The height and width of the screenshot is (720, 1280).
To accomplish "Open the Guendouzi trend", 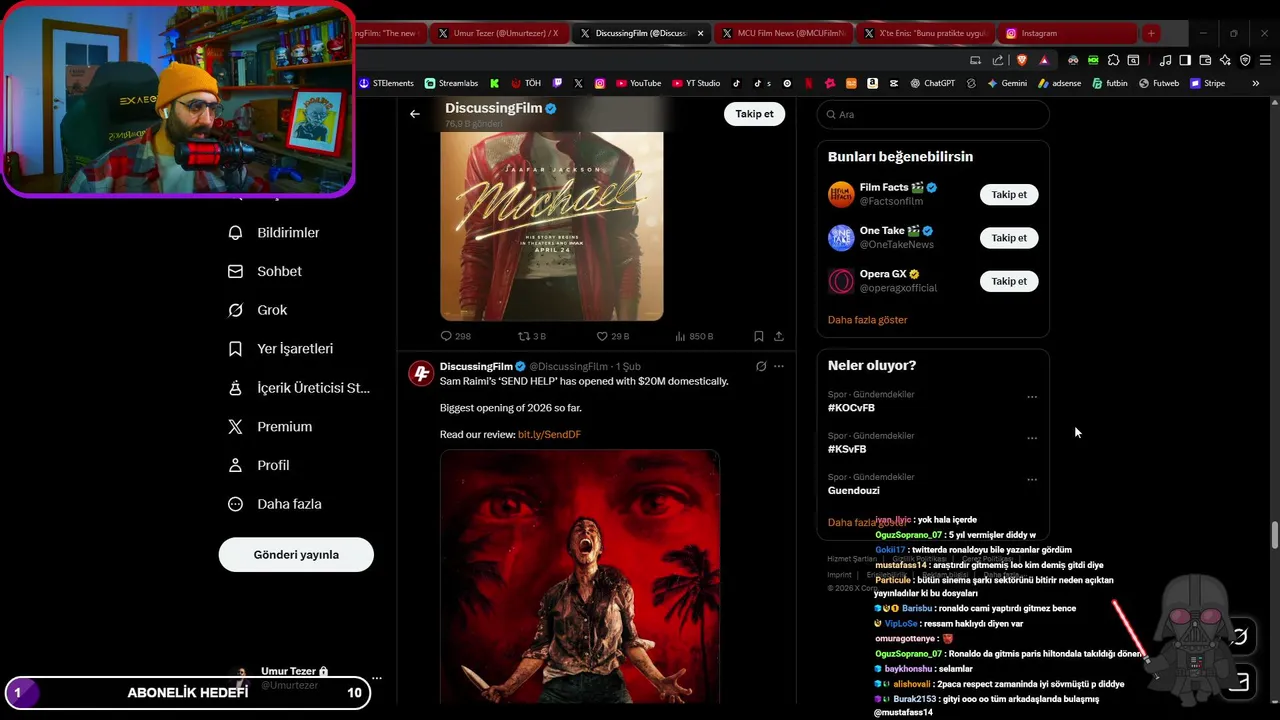I will click(854, 491).
